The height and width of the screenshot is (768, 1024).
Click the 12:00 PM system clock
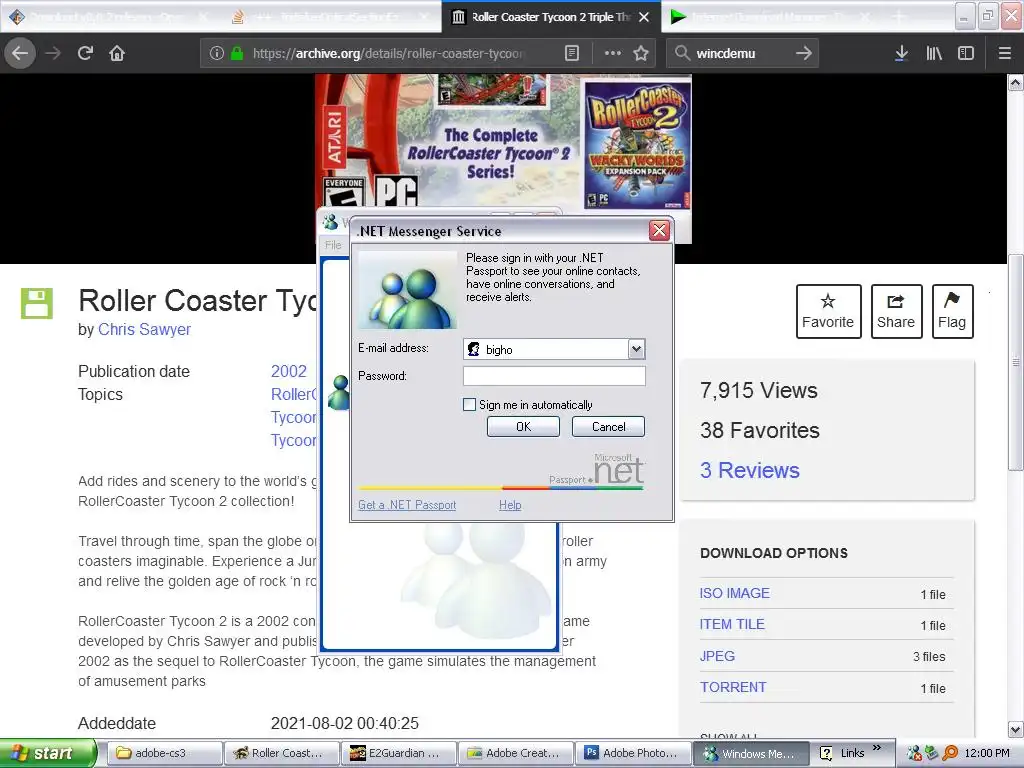(x=987, y=753)
